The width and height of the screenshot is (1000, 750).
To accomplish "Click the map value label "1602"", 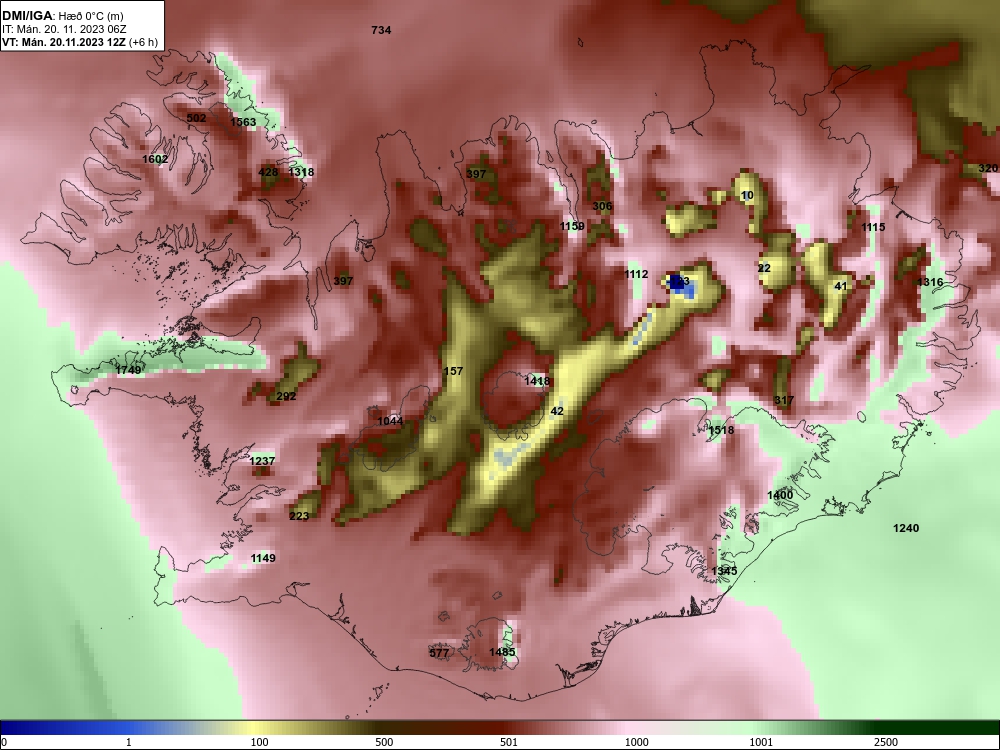I will (x=155, y=159).
